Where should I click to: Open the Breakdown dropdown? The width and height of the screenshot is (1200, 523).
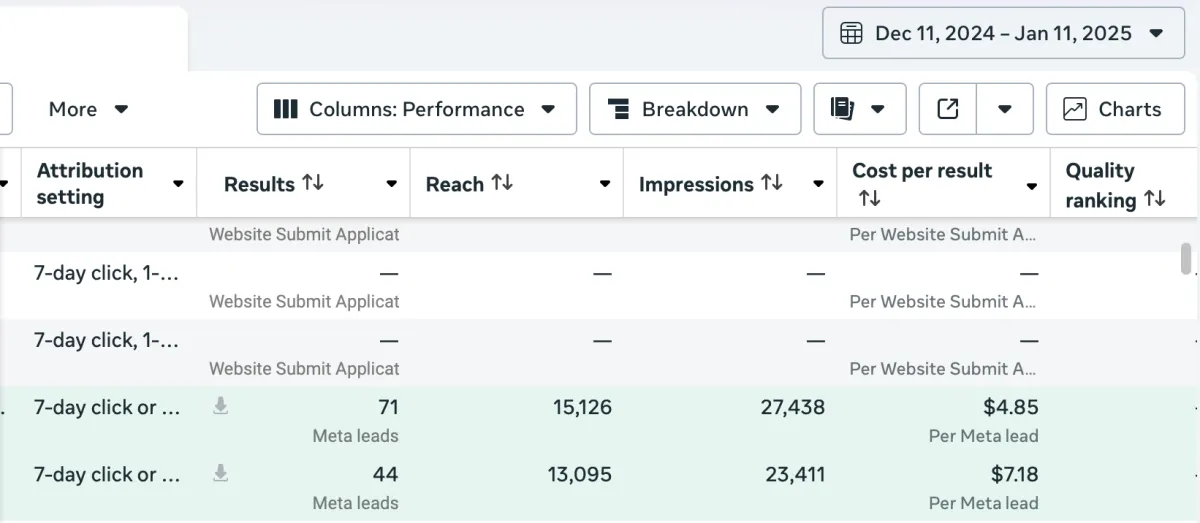(695, 109)
